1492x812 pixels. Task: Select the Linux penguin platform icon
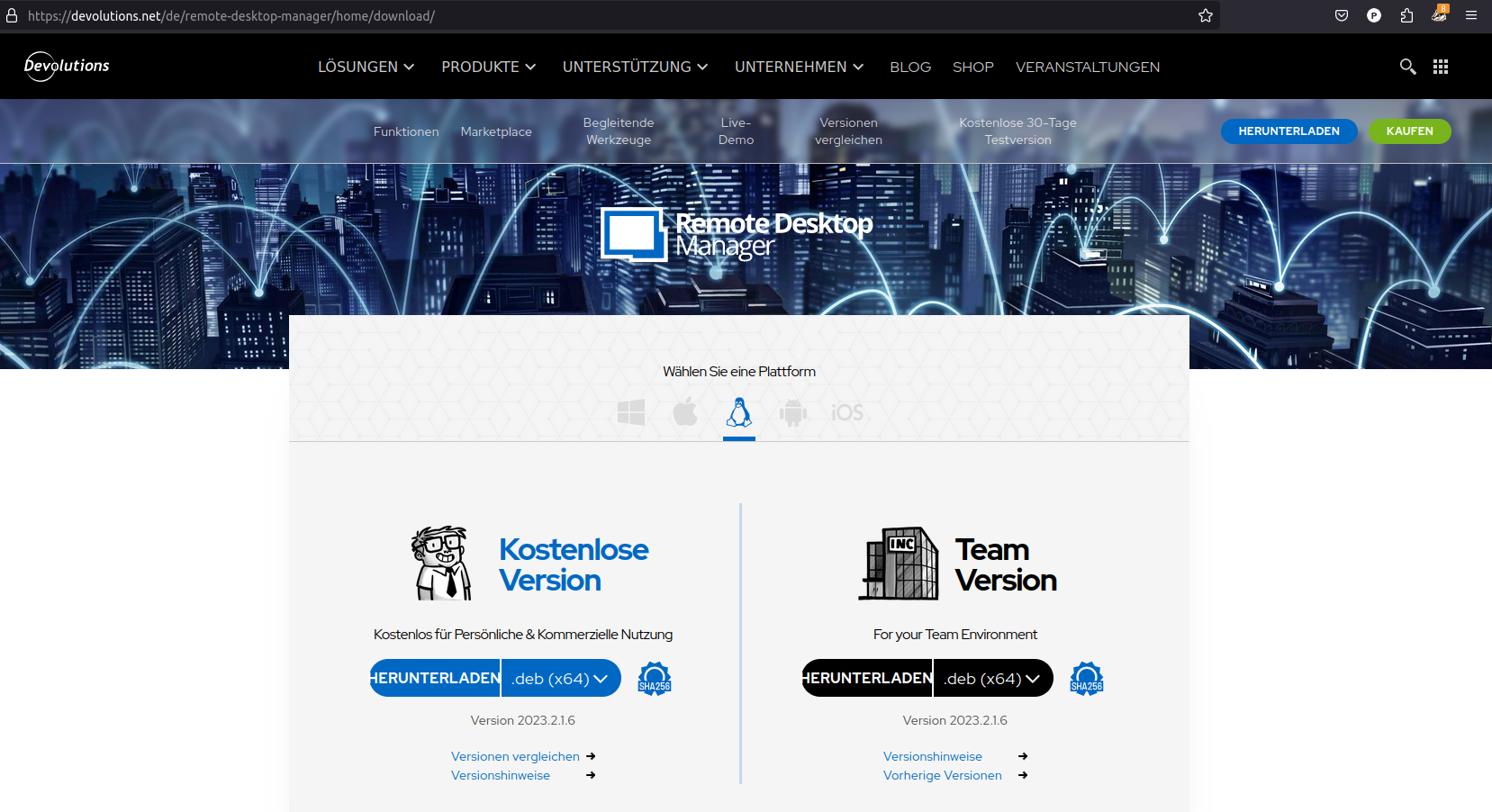[739, 412]
